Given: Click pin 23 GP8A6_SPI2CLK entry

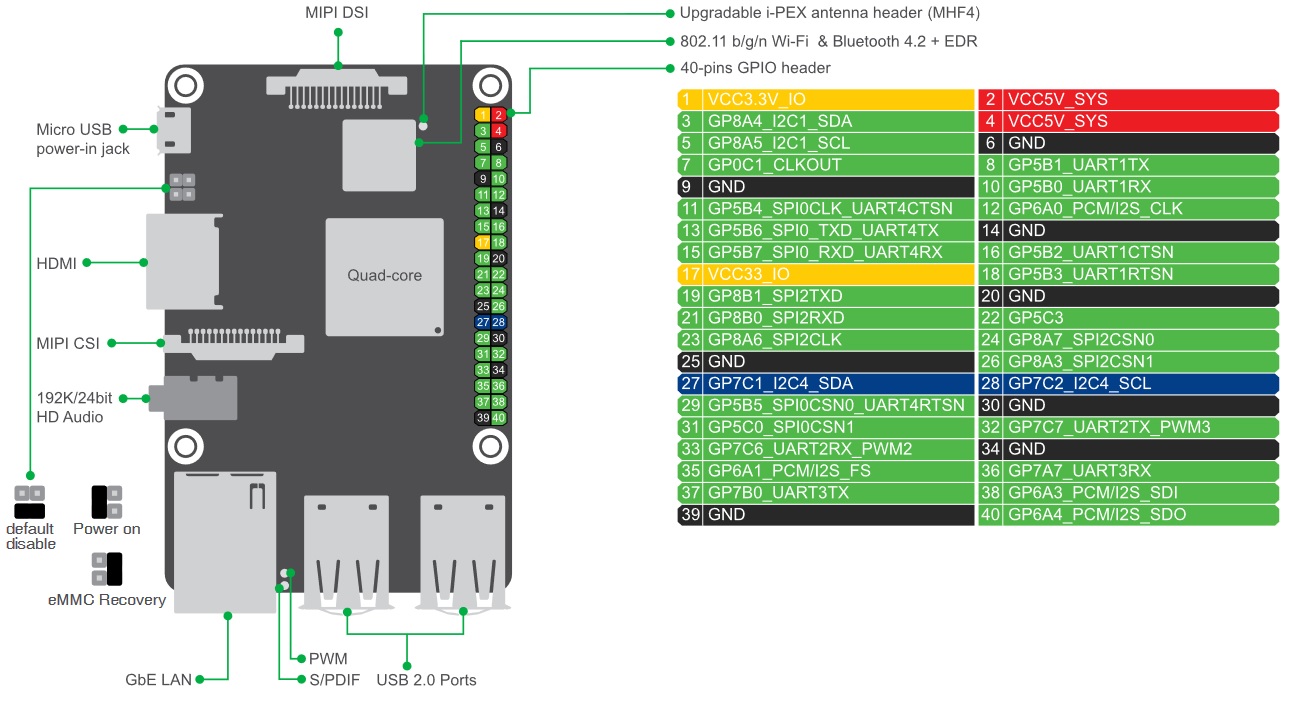Looking at the screenshot, I should (826, 340).
